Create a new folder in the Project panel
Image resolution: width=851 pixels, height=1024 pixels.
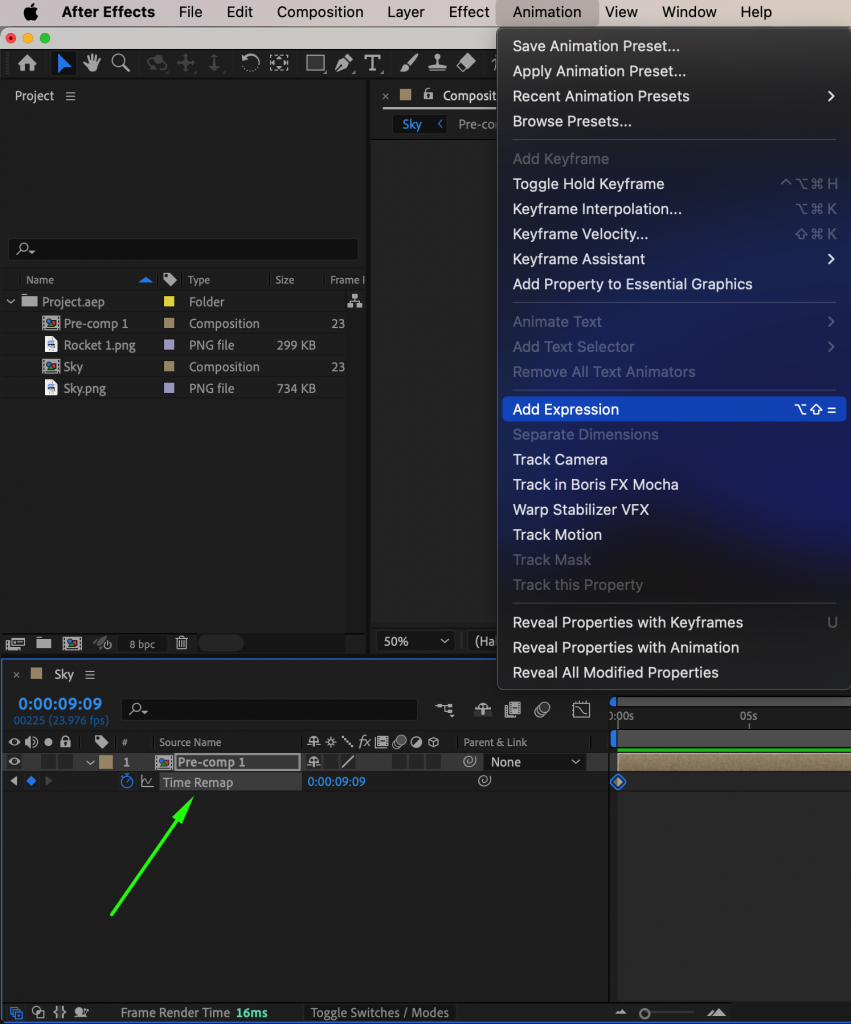point(43,643)
